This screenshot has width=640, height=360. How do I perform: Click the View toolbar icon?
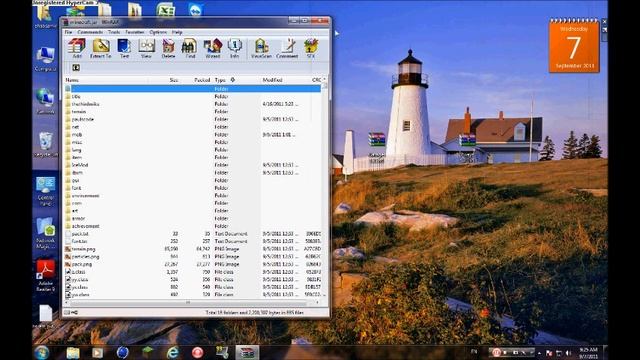pos(146,48)
